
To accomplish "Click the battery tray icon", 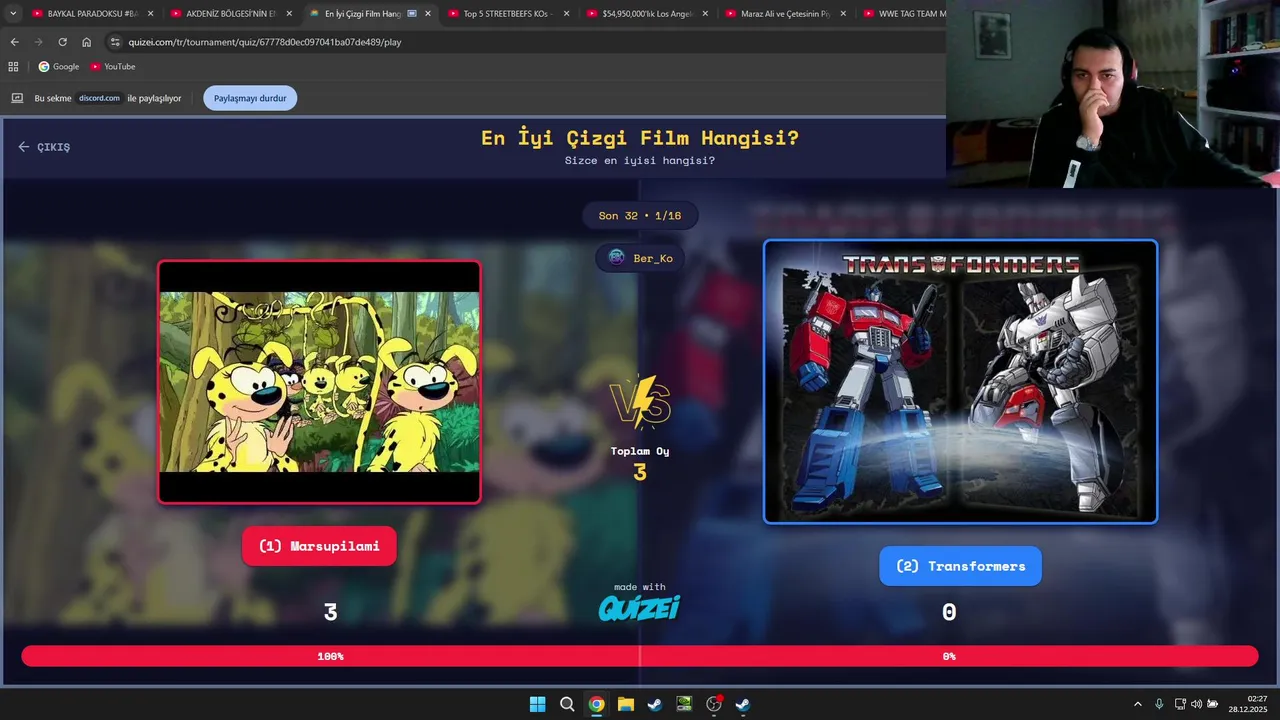I will 1211,704.
